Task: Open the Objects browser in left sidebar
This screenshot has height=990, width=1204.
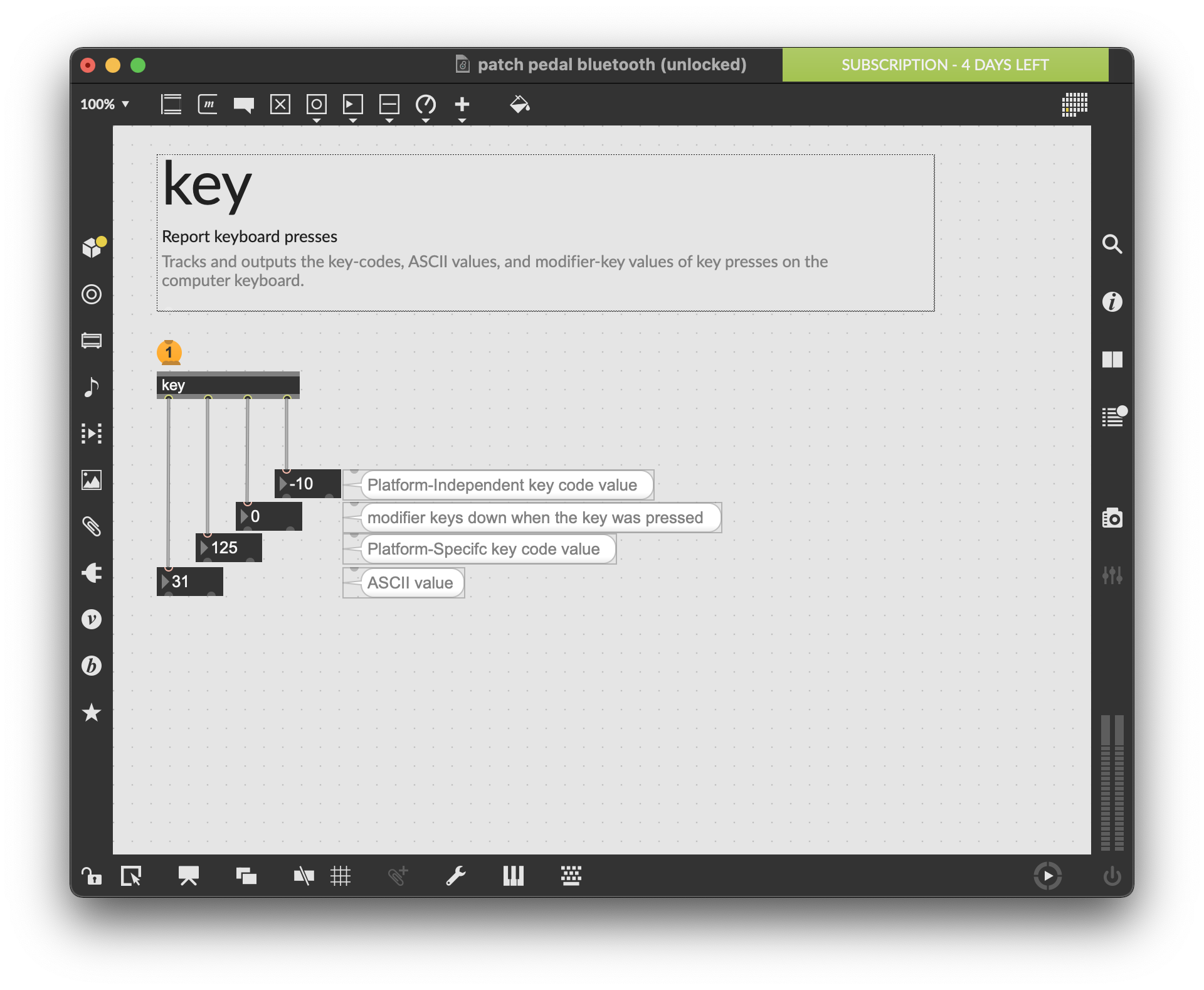Action: pos(92,247)
